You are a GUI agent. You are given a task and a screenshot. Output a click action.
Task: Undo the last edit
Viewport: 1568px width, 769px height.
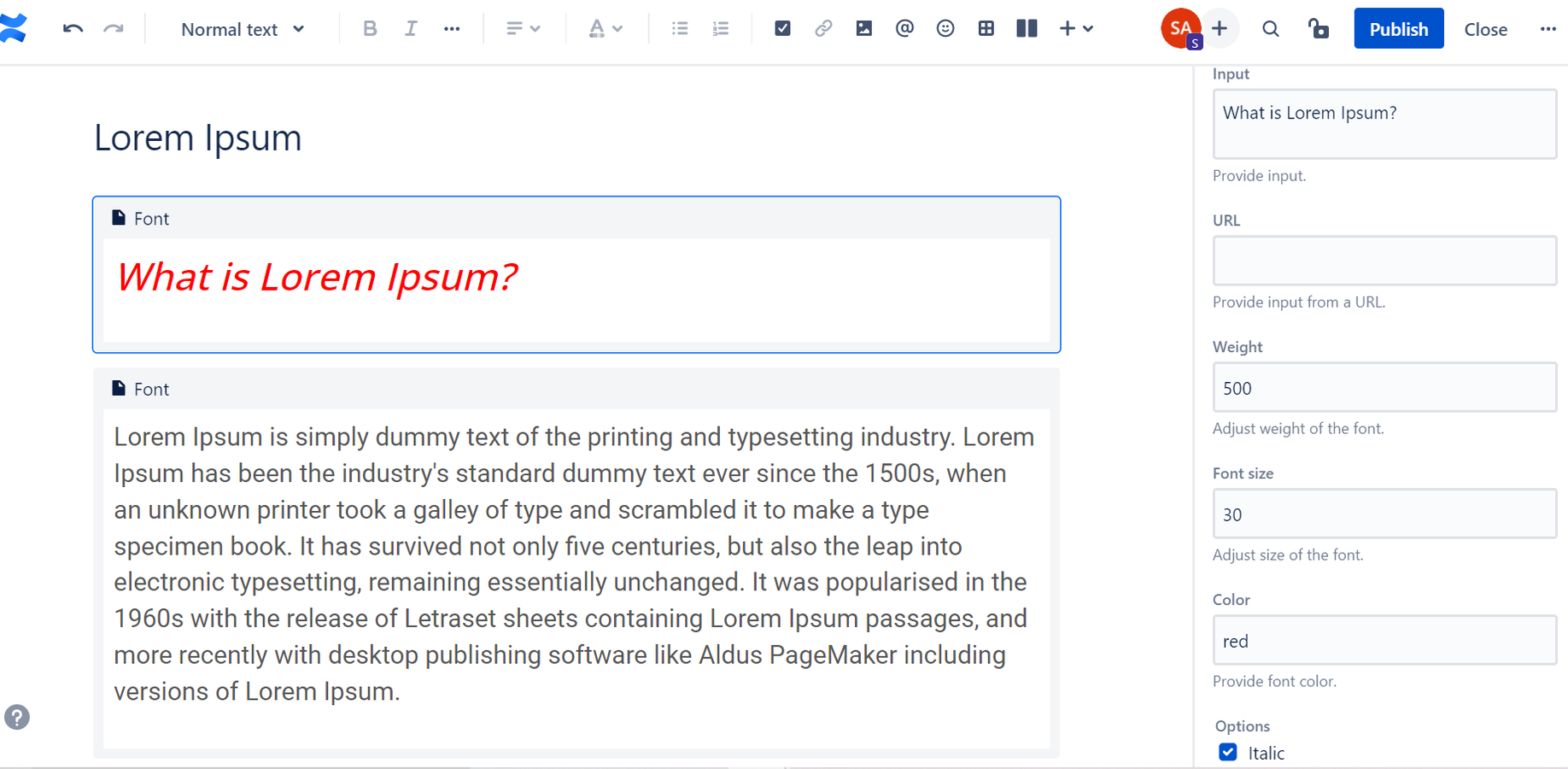(73, 29)
